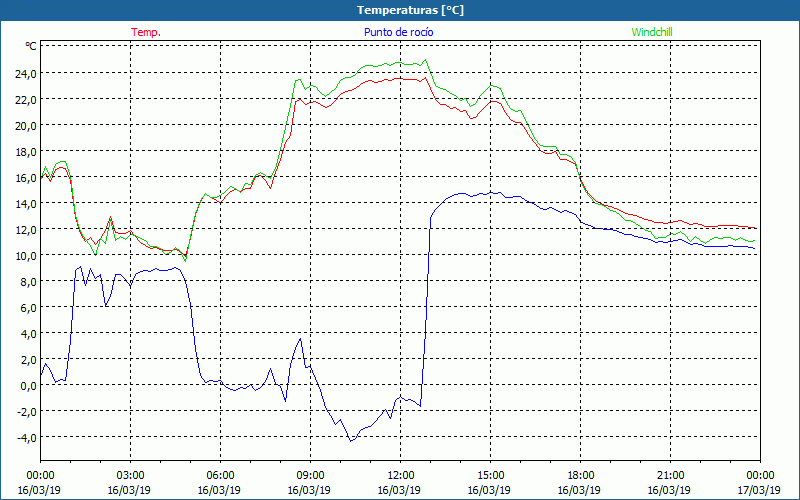Click the '6,0' y-axis value
The image size is (800, 500).
pos(29,308)
